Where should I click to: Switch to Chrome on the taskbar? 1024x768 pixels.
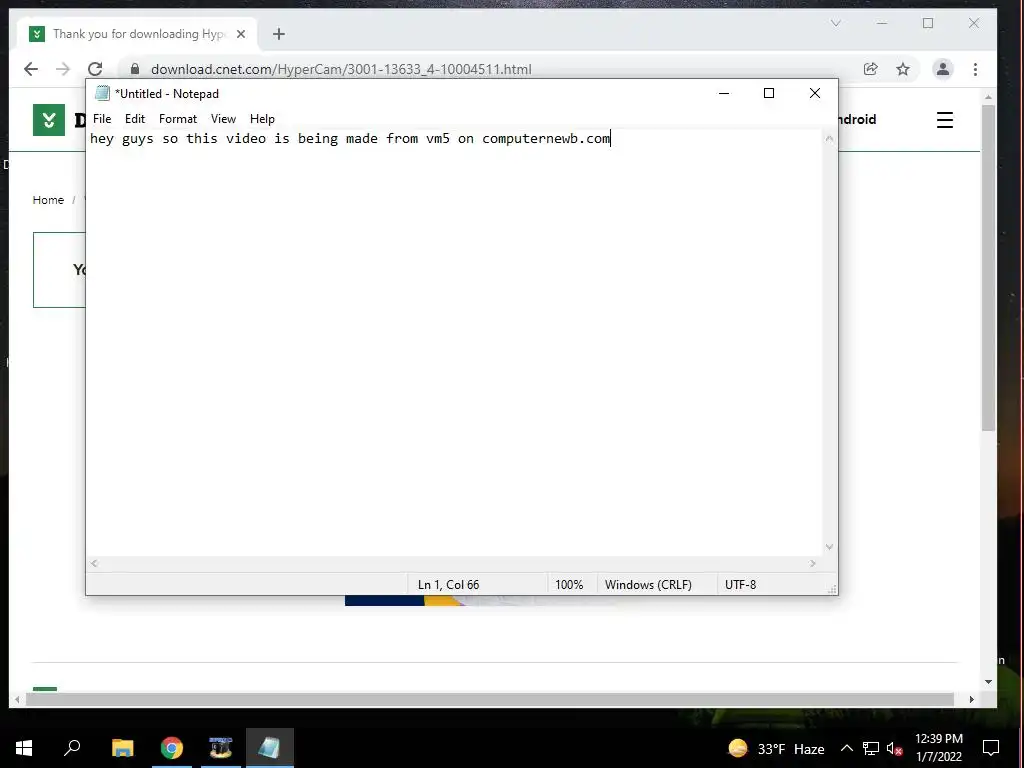[172, 748]
